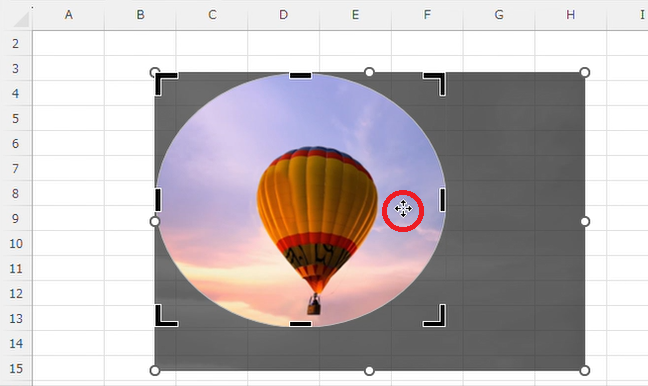The height and width of the screenshot is (386, 648).
Task: Click the picture's bottom-left circular sizing handle
Action: click(x=155, y=371)
